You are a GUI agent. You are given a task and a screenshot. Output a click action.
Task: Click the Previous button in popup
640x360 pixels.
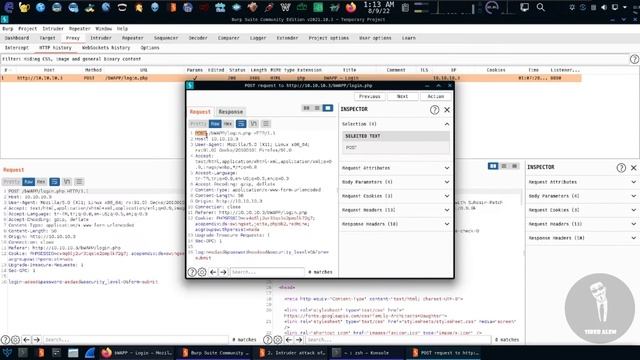tap(370, 97)
